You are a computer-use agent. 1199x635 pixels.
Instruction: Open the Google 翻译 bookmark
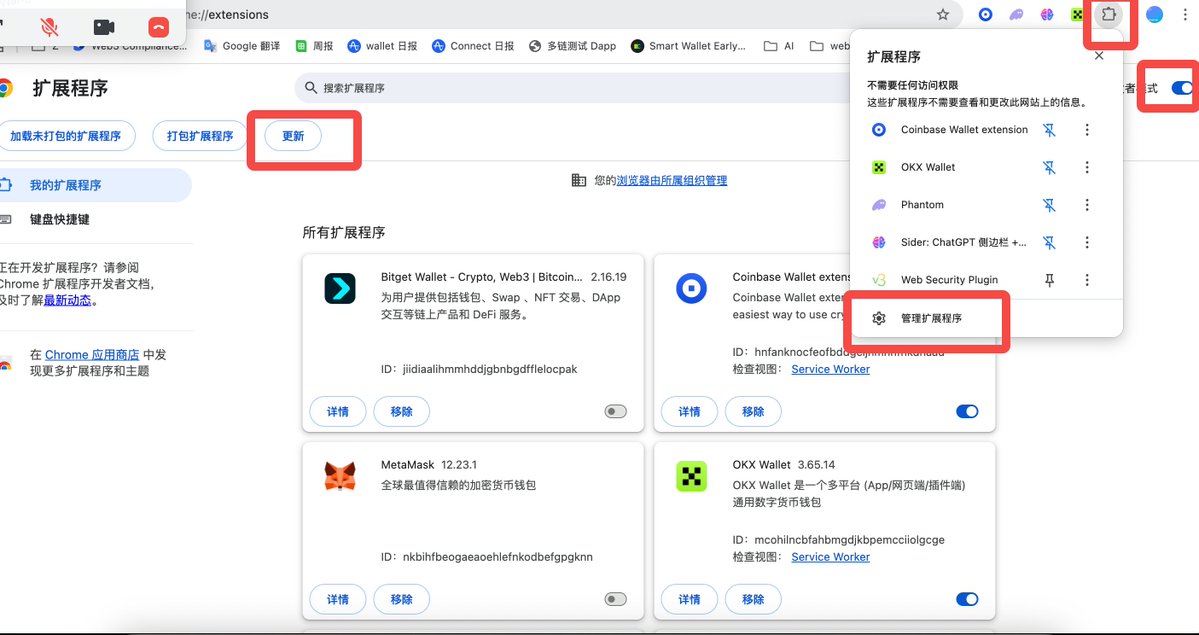[242, 46]
